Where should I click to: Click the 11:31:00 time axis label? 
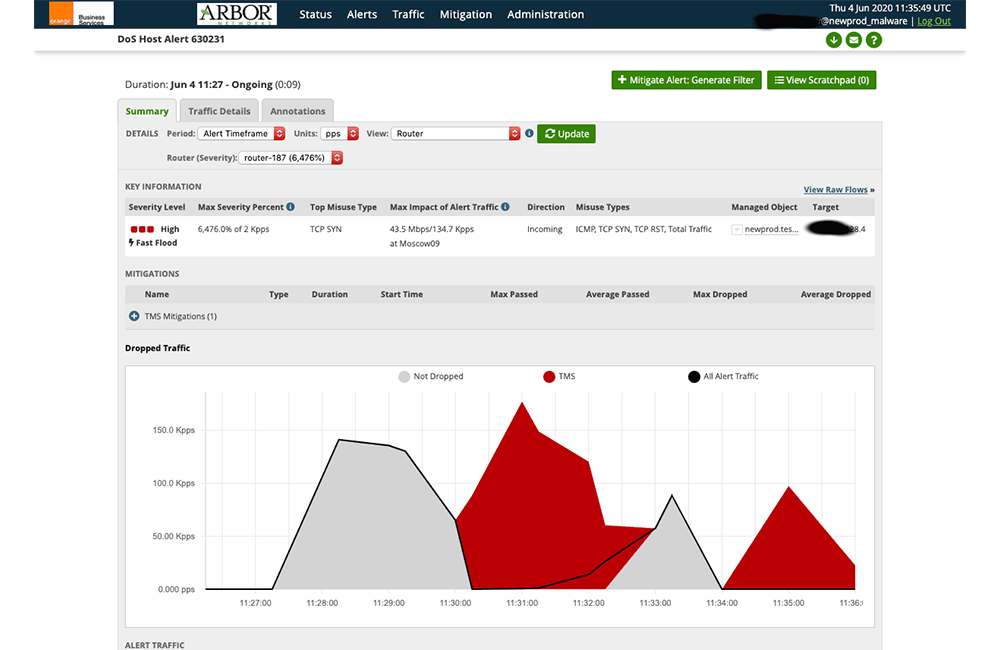[x=522, y=603]
